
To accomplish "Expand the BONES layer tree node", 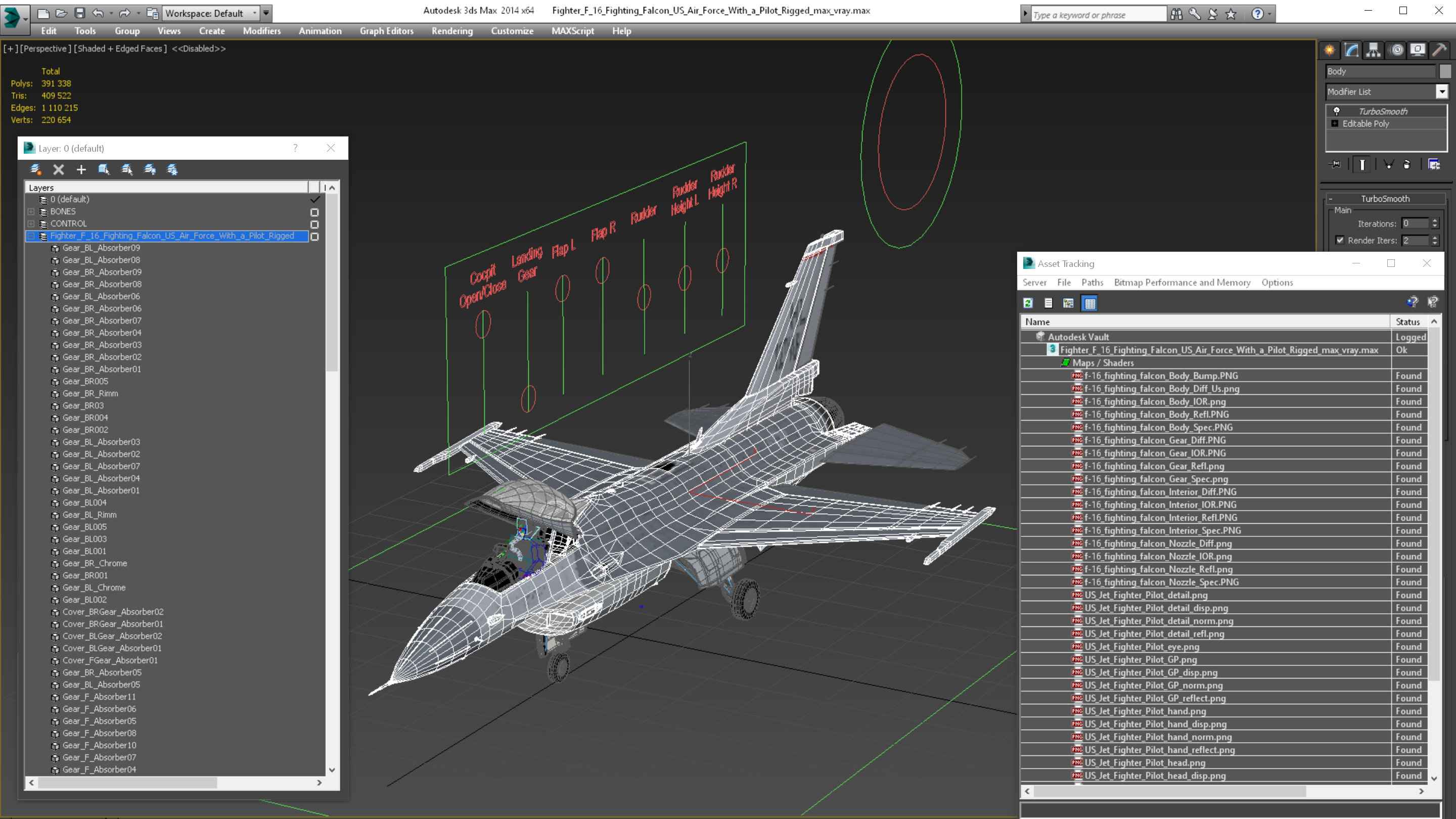I will pos(31,212).
